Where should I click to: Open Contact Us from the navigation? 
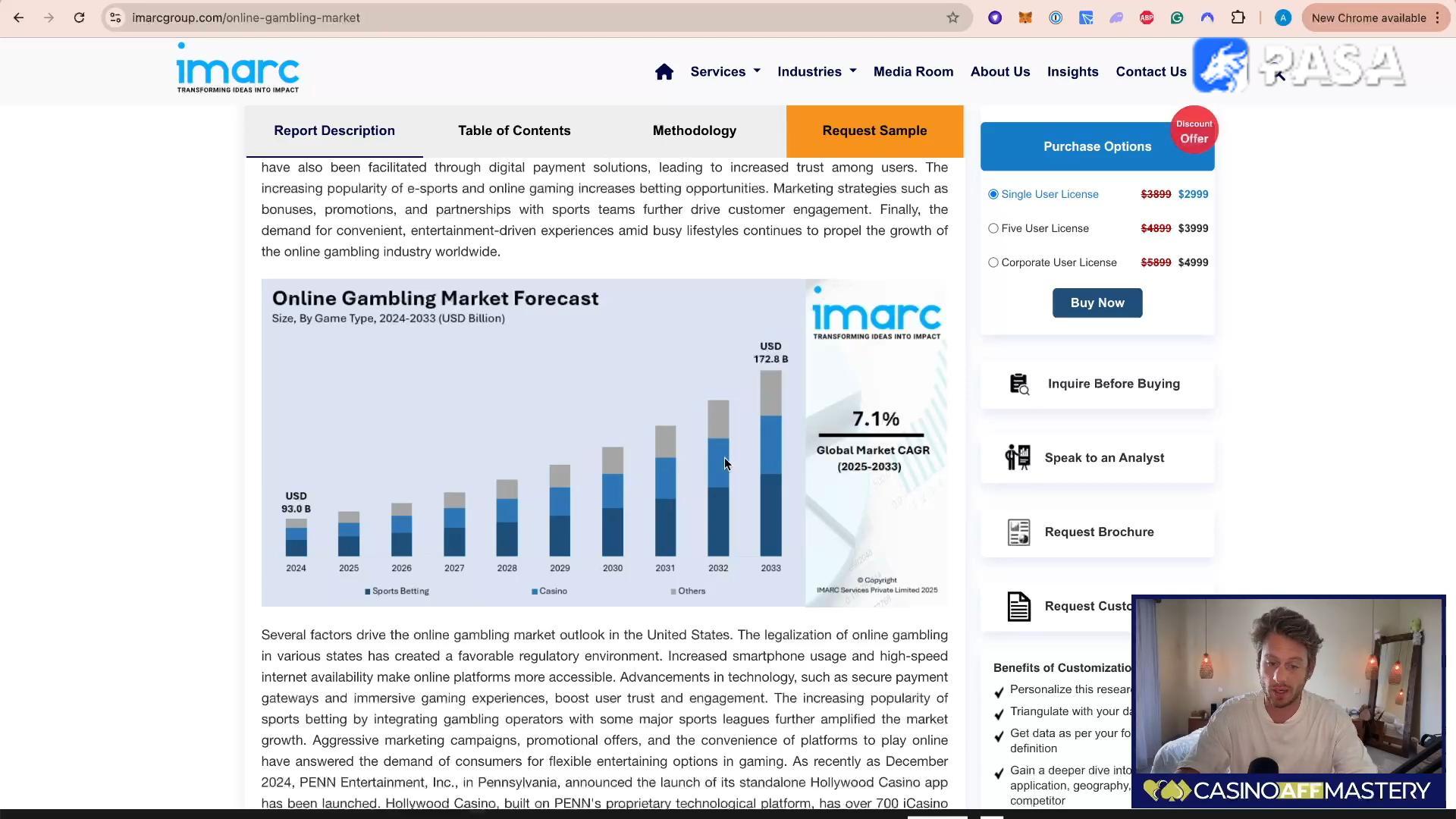click(1151, 71)
